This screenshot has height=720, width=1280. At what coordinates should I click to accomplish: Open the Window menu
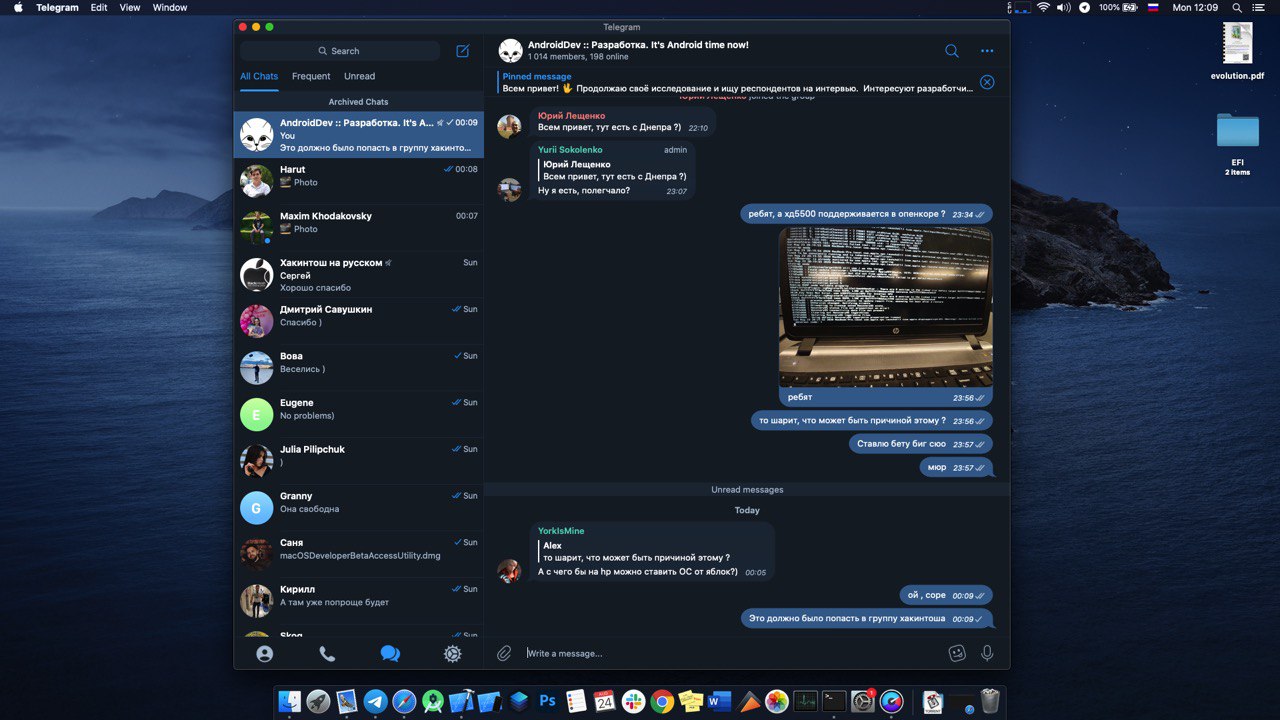170,7
